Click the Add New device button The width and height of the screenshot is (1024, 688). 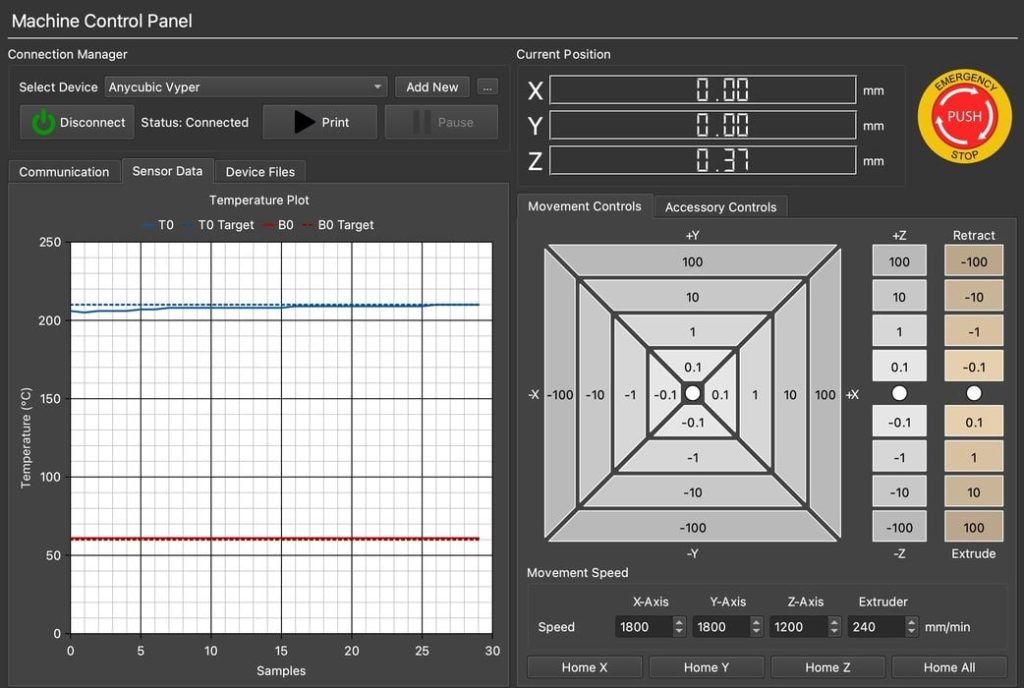point(432,87)
